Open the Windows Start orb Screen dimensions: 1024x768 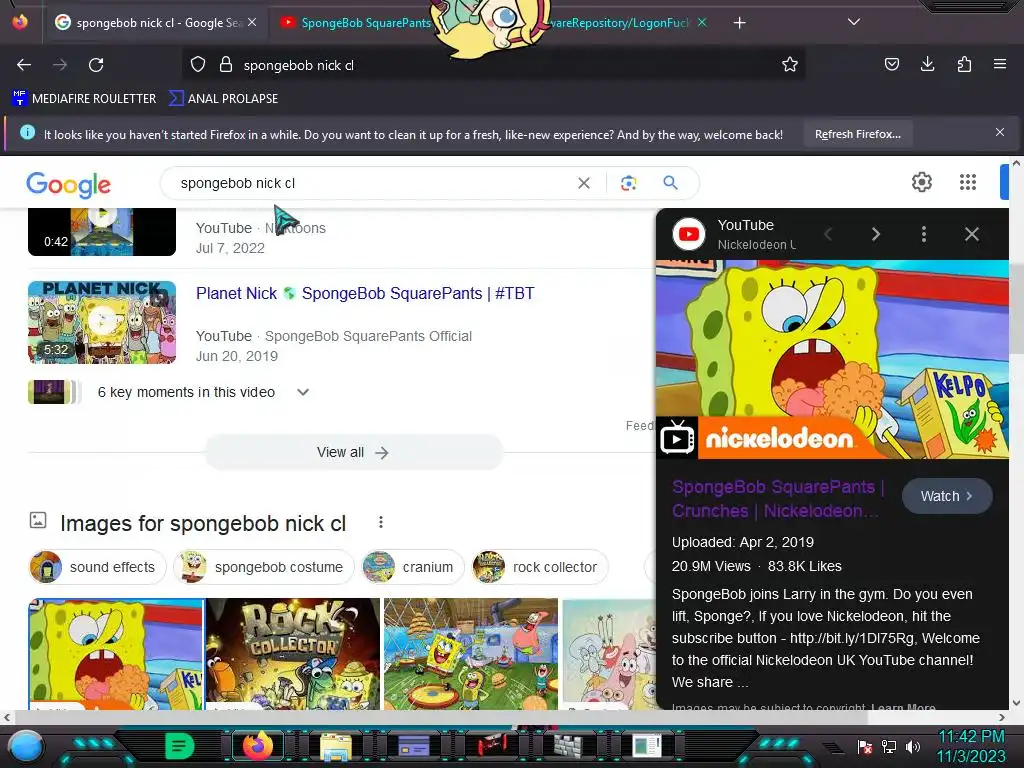pos(26,746)
